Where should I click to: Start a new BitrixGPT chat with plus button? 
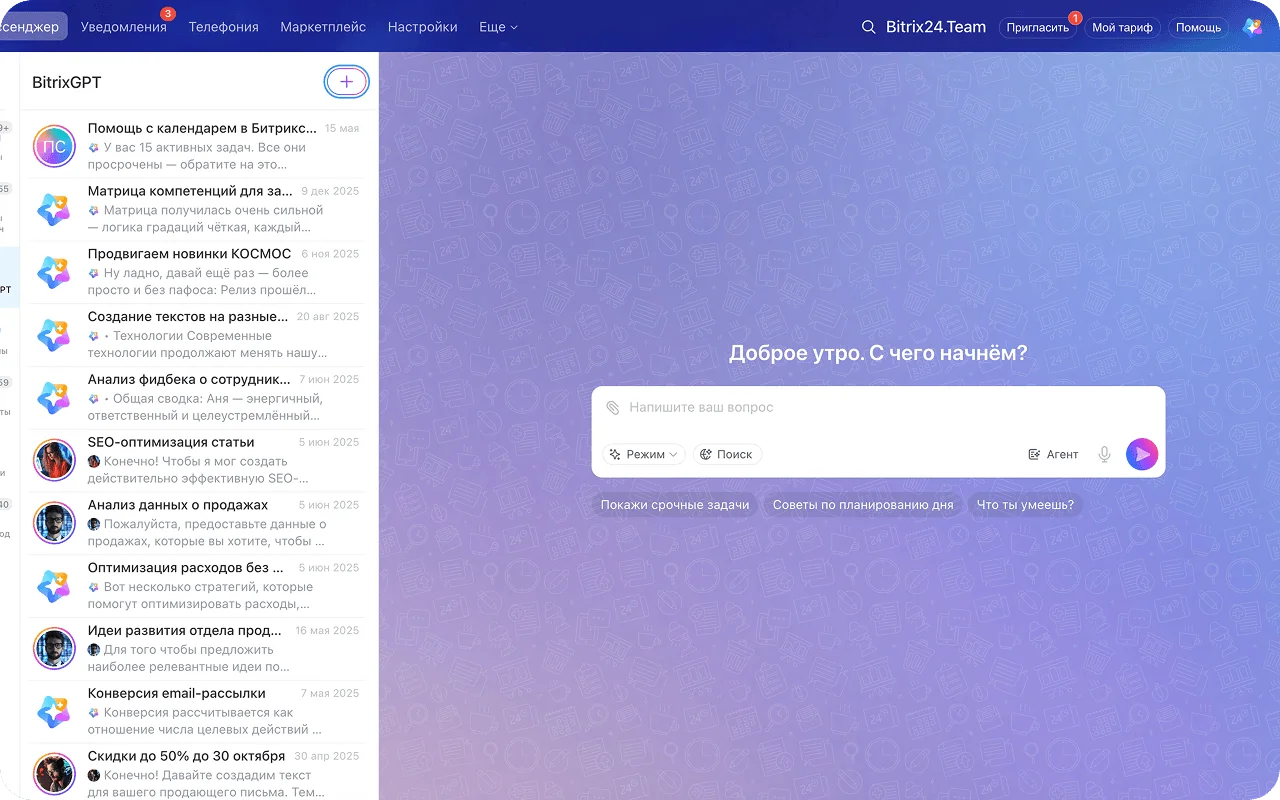(347, 82)
